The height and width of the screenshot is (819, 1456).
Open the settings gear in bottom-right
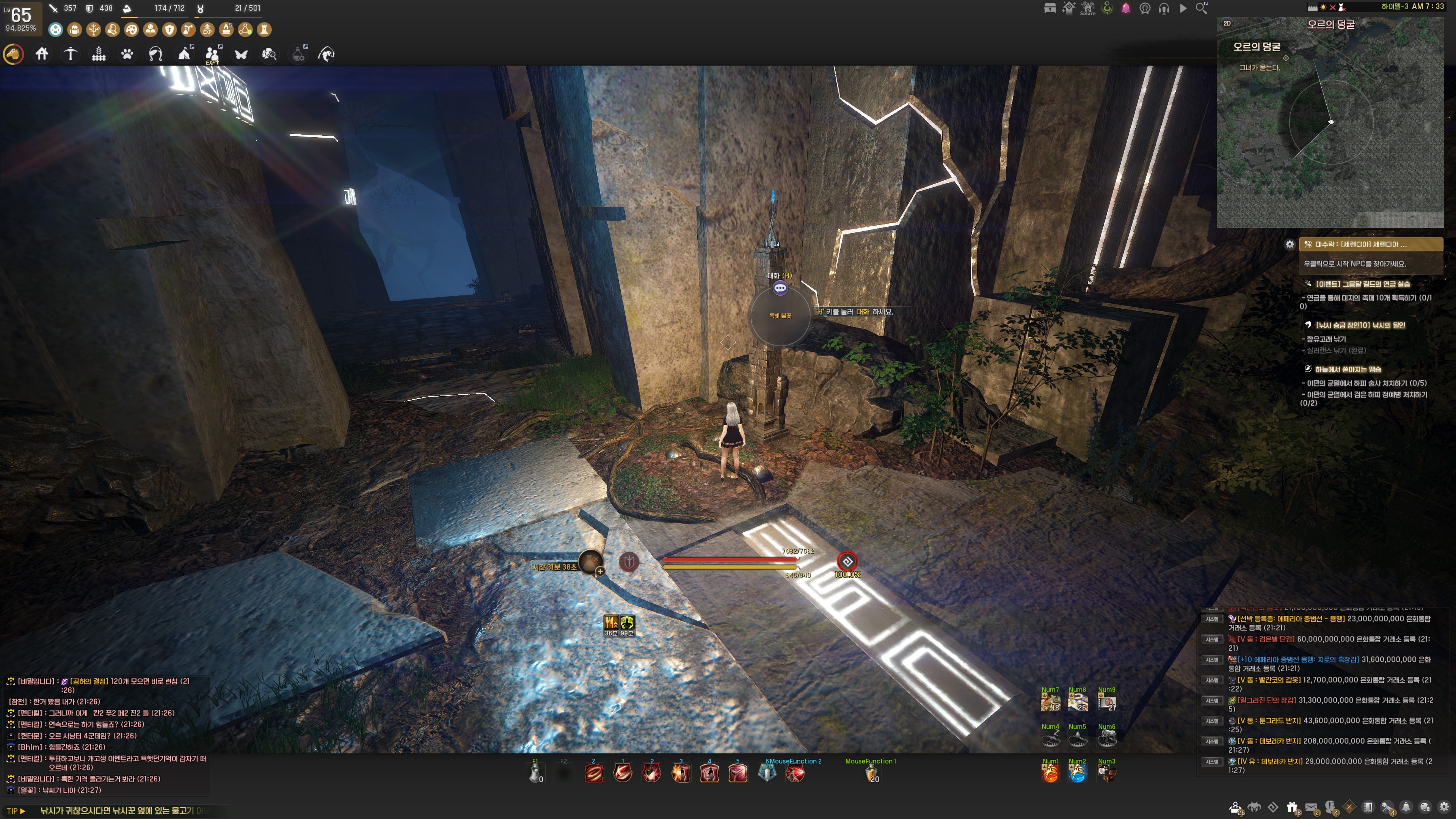coord(1444,807)
